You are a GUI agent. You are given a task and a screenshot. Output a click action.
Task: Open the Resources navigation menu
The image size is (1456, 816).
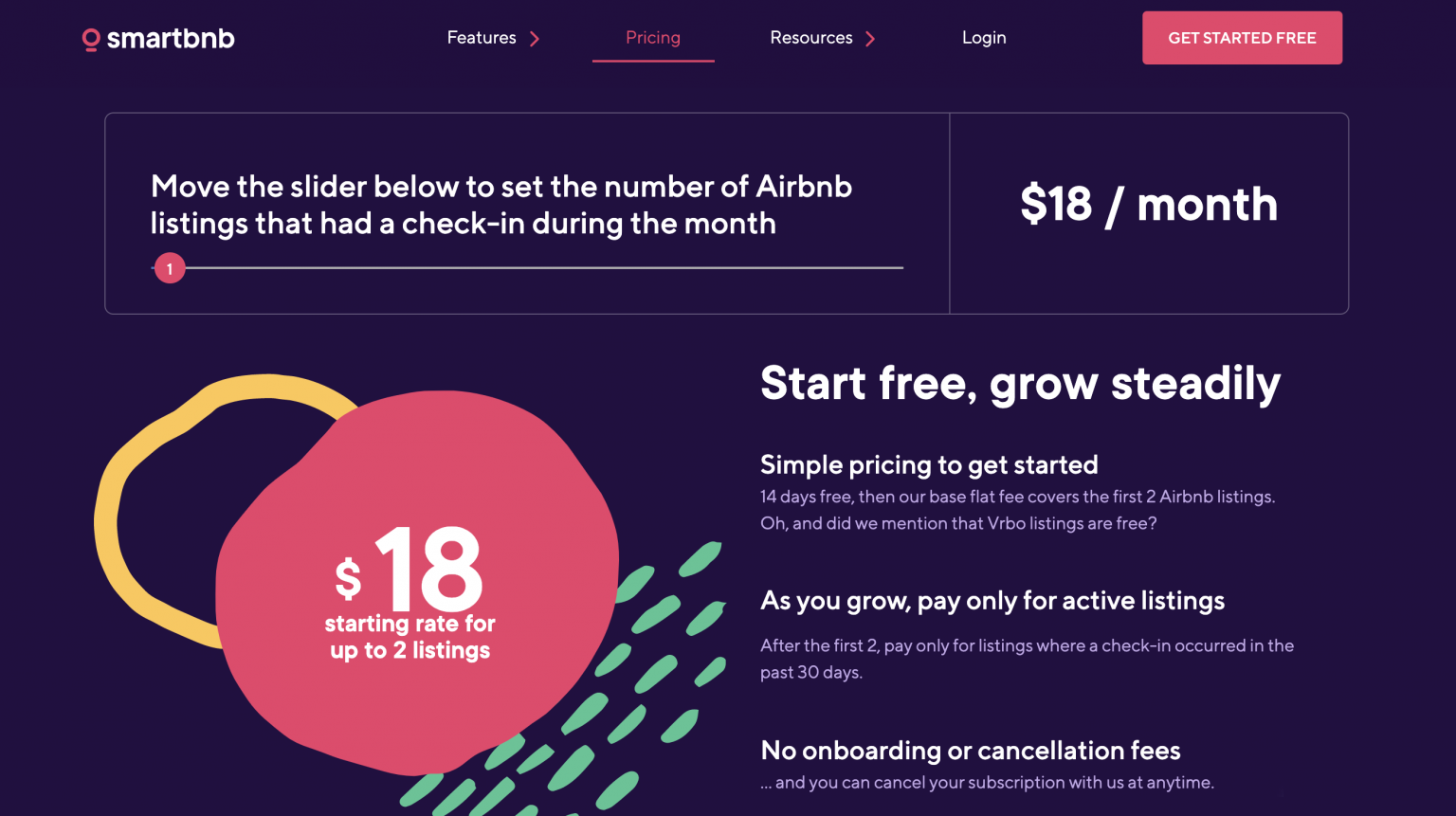pyautogui.click(x=811, y=38)
